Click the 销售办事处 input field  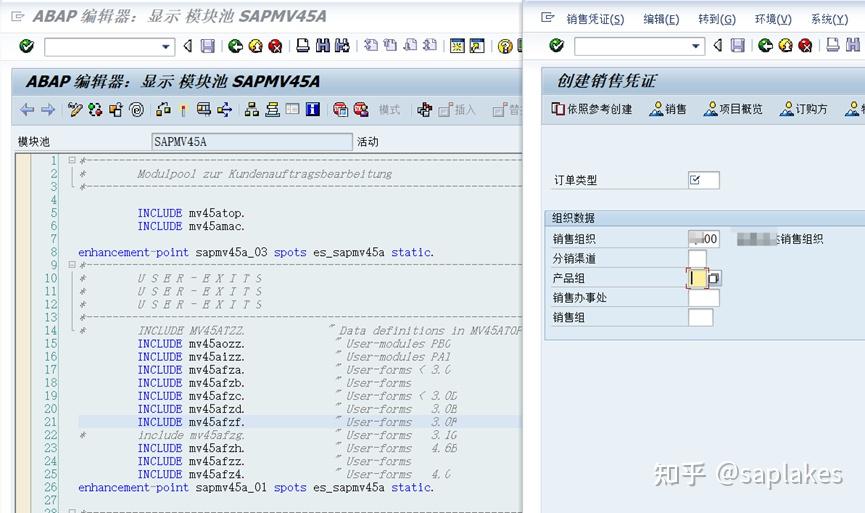(x=704, y=298)
